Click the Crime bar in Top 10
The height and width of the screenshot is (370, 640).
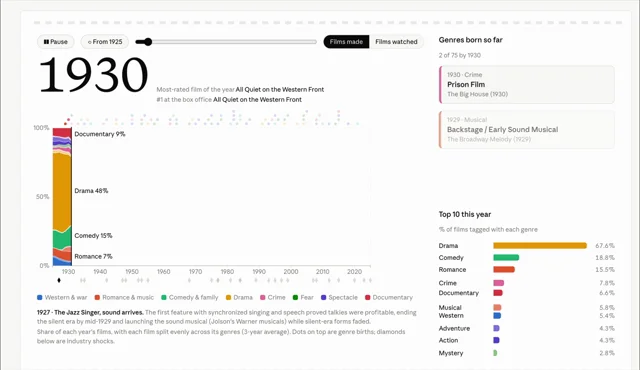click(x=498, y=283)
